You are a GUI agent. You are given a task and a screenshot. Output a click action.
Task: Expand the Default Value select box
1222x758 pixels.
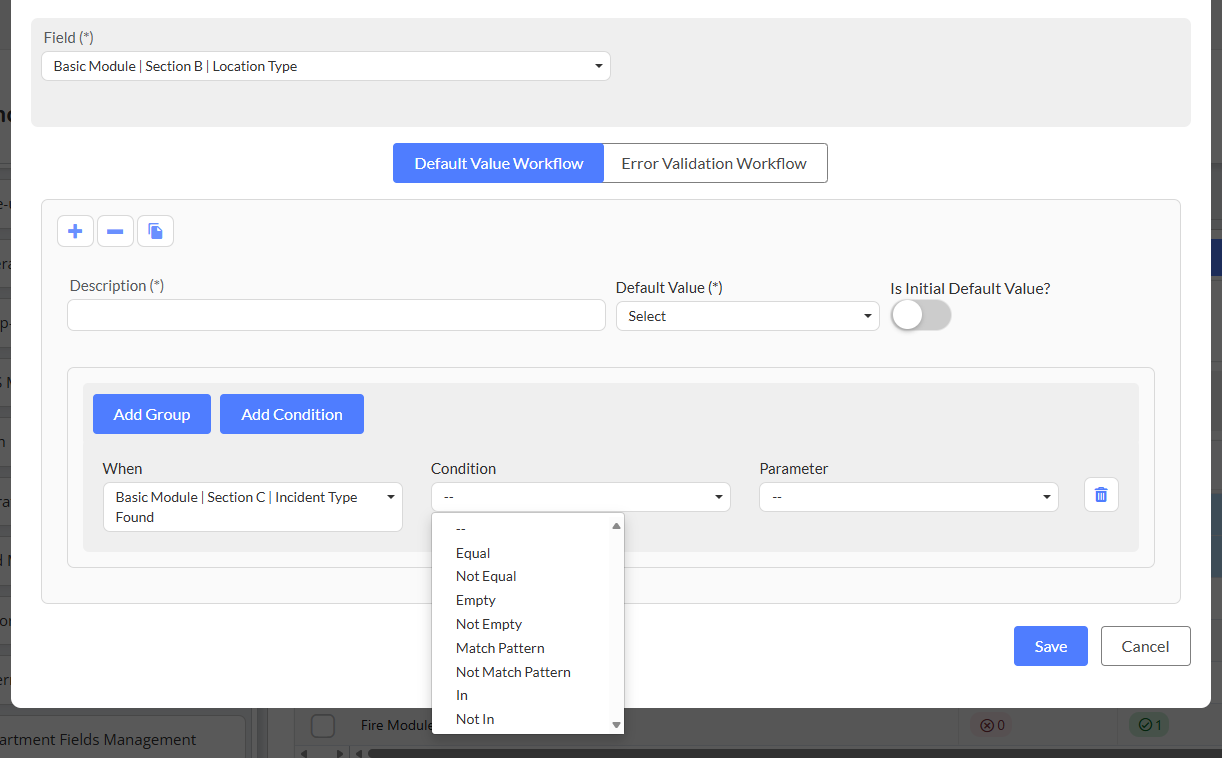[747, 316]
